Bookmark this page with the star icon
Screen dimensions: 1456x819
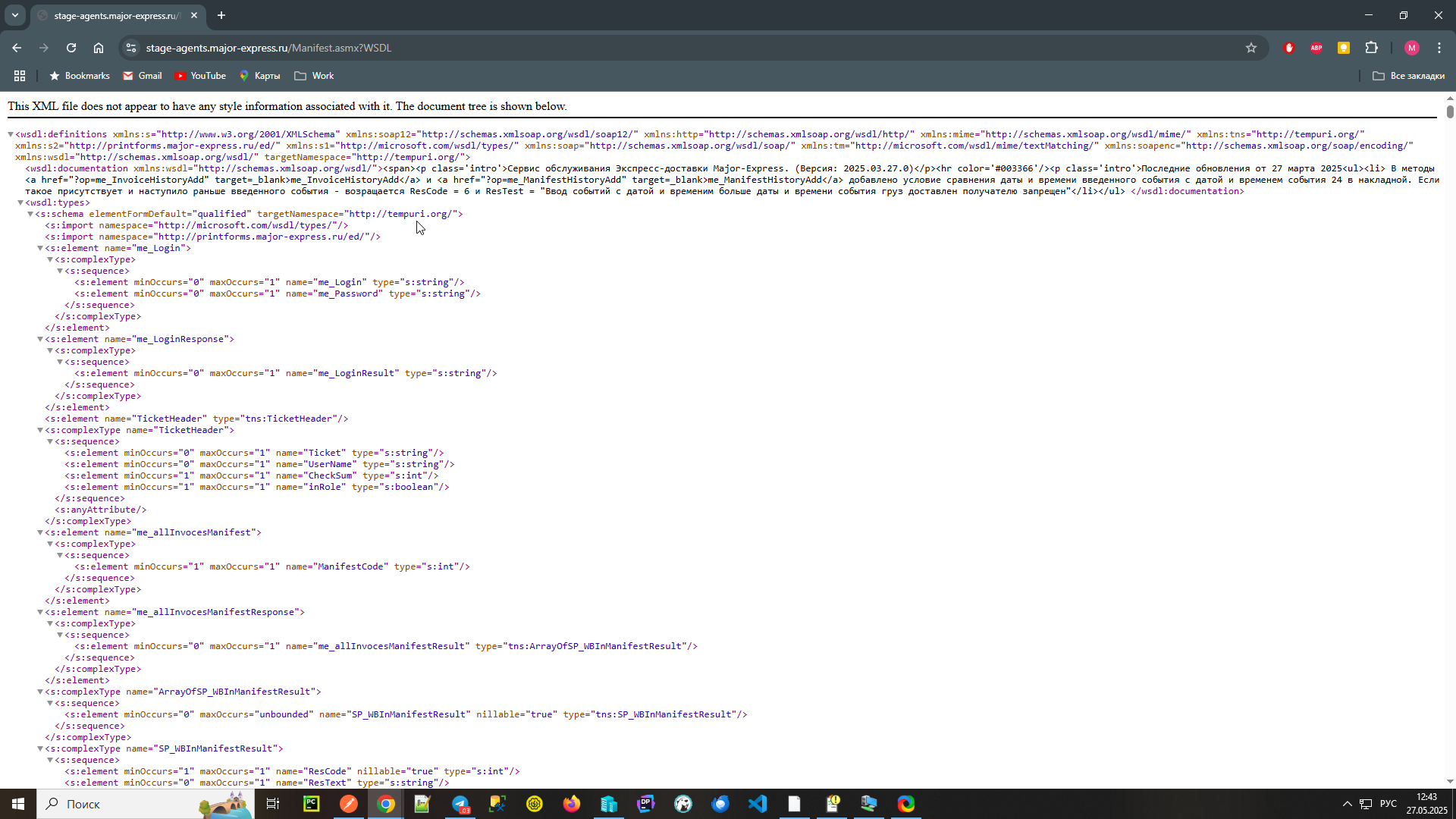[1251, 48]
